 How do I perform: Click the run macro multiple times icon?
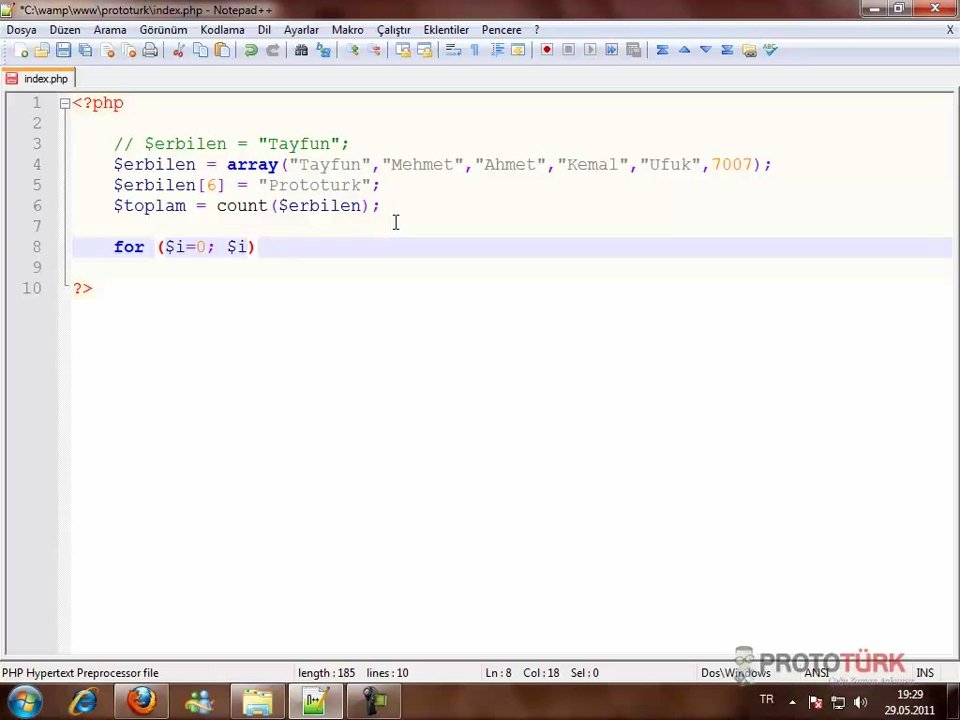pos(612,50)
